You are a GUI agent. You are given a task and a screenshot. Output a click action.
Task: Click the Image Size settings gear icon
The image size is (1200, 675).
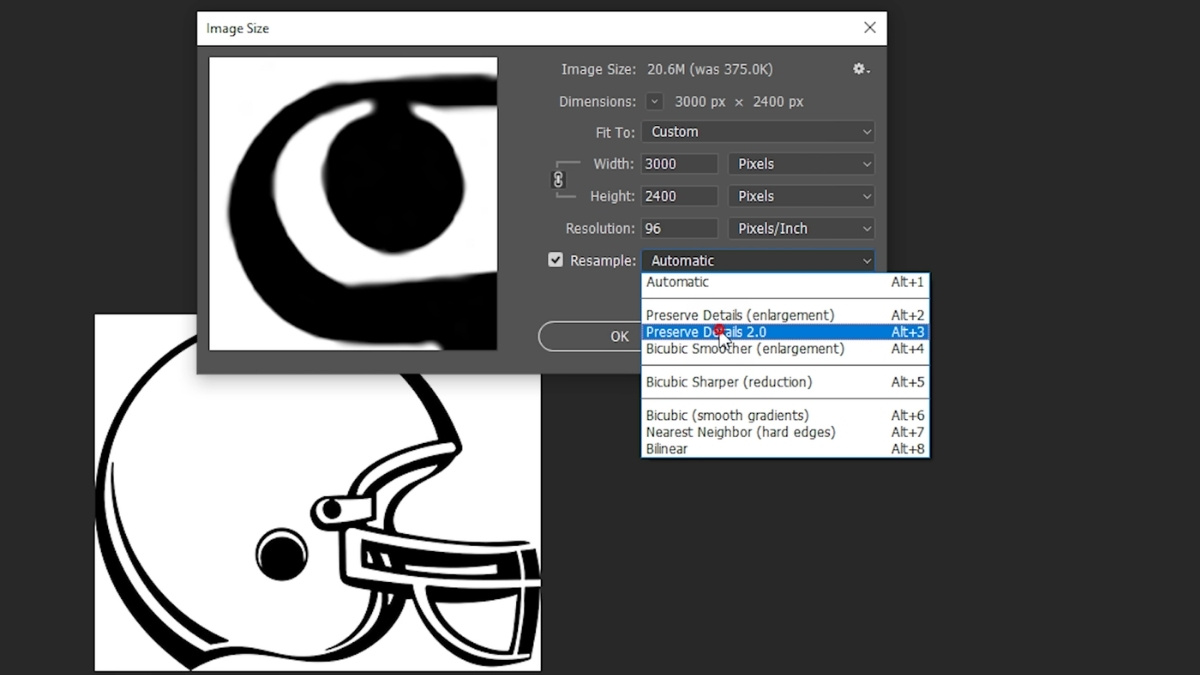[860, 69]
